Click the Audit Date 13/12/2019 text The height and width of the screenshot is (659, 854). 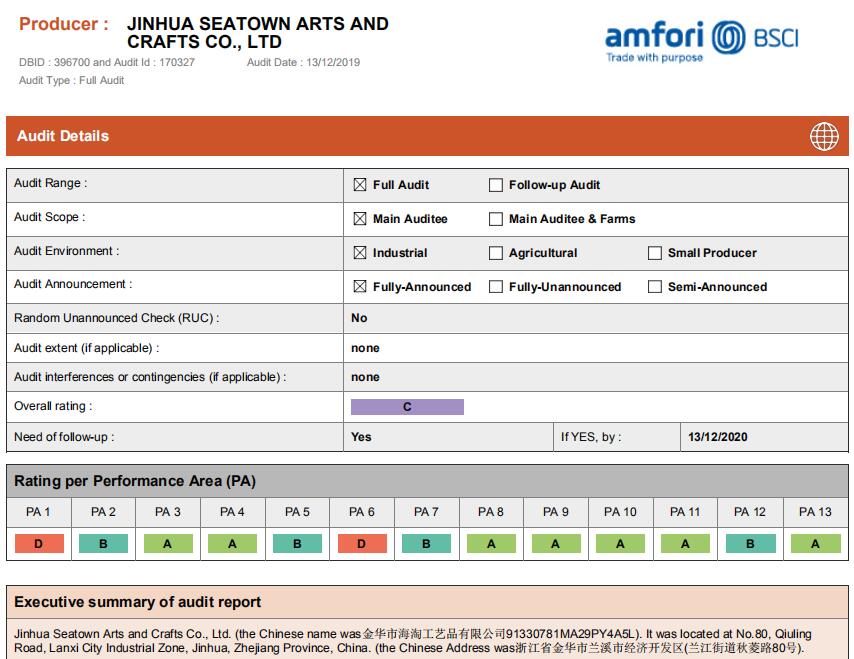303,62
